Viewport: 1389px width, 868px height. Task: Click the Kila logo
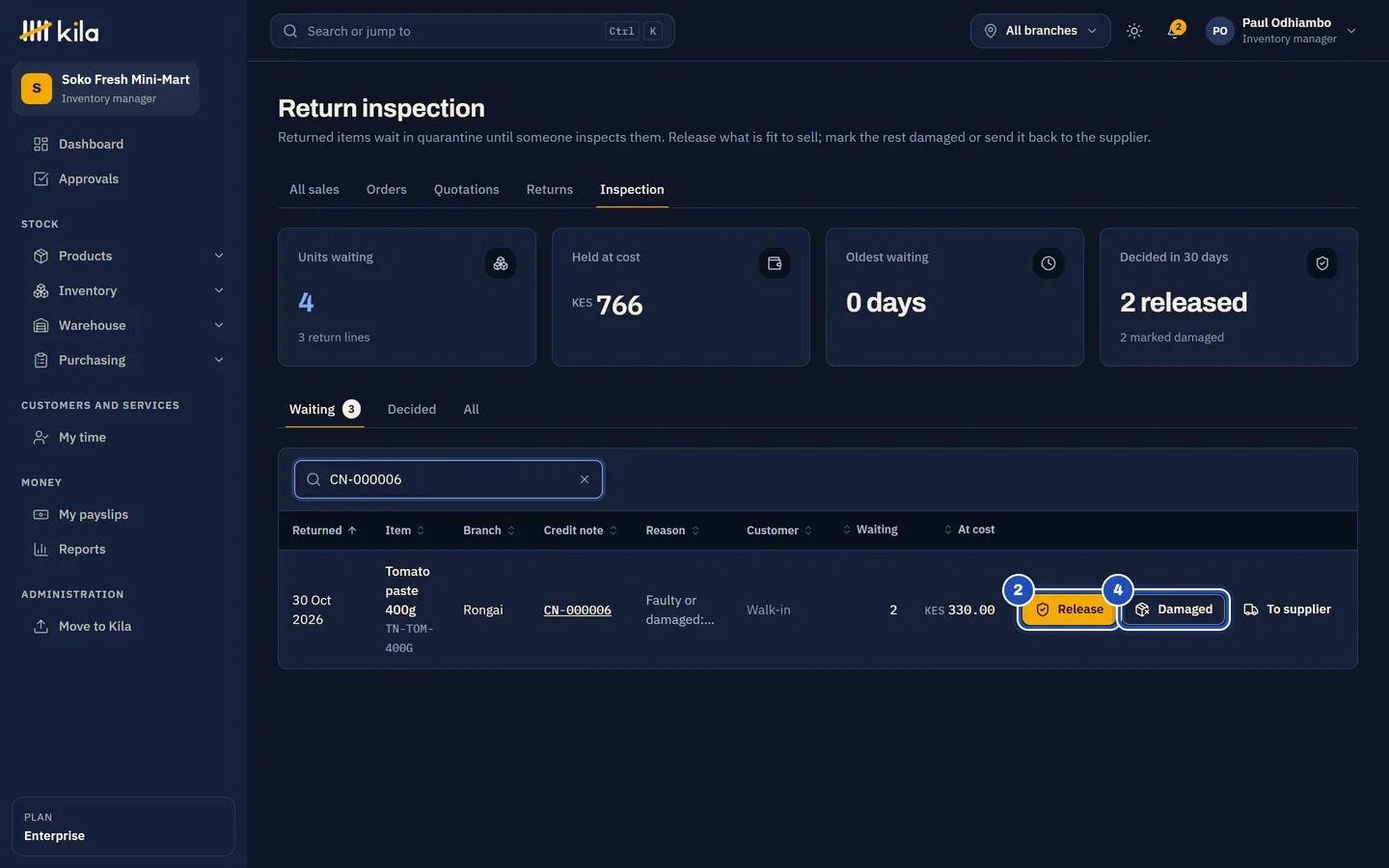pyautogui.click(x=59, y=31)
